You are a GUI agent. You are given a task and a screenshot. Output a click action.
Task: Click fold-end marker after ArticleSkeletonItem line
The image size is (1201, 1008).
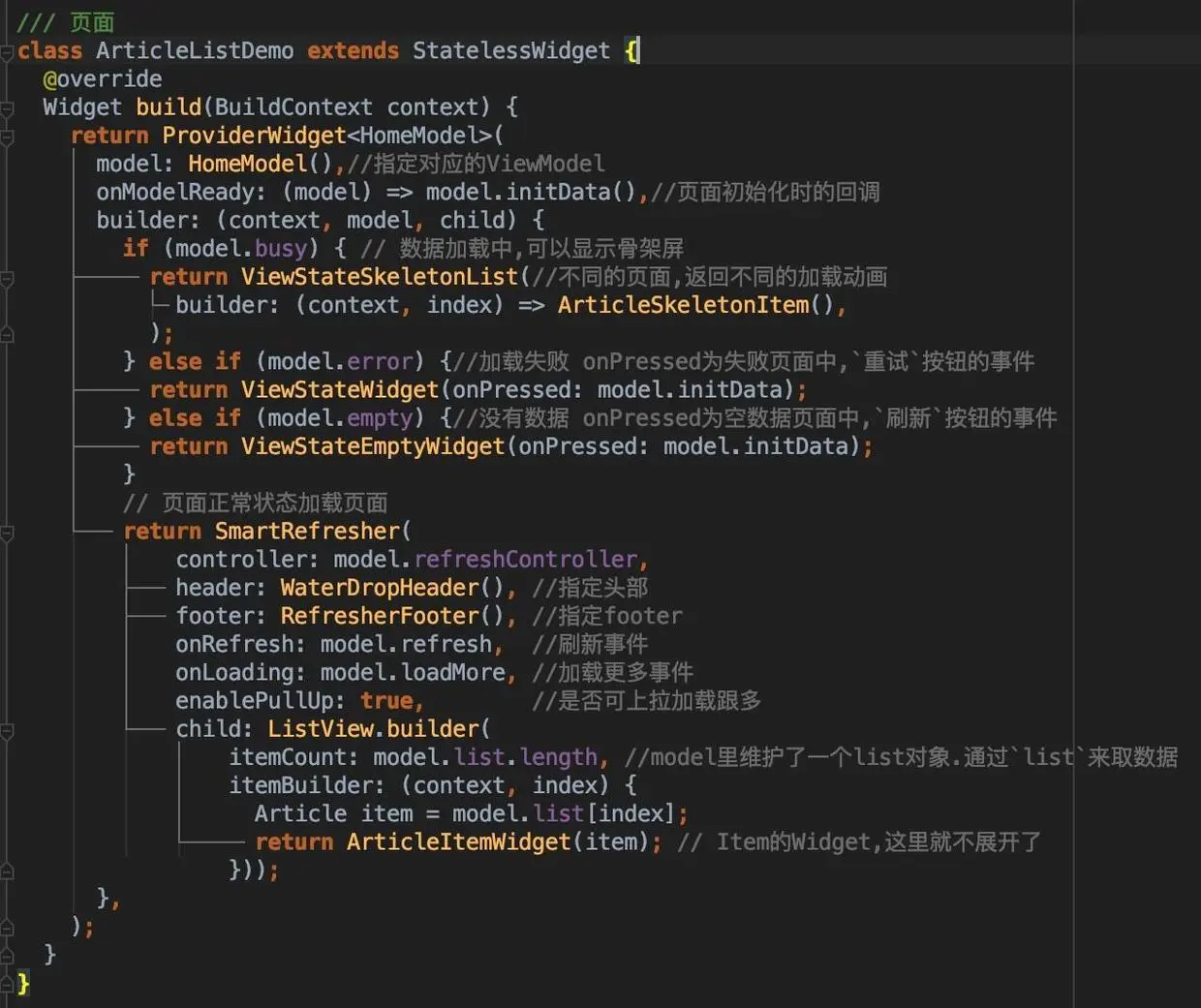(x=7, y=334)
